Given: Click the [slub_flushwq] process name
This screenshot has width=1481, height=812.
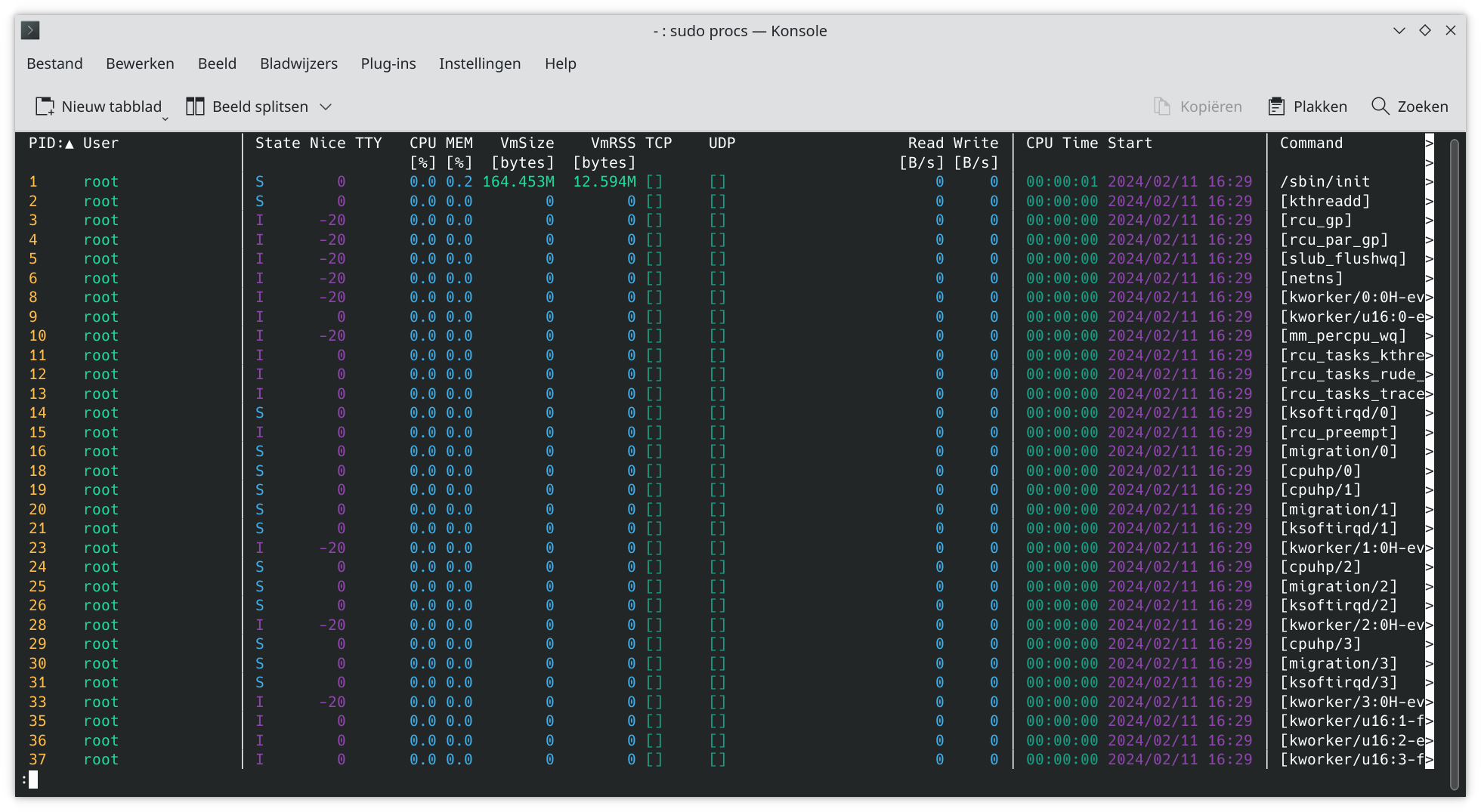Looking at the screenshot, I should (1343, 258).
